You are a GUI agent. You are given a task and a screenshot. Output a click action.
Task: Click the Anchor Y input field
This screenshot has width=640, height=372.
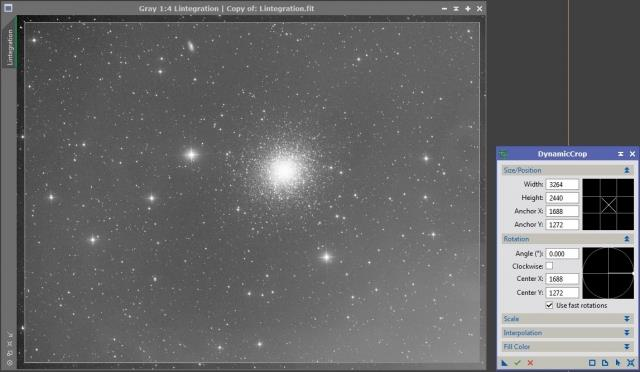(562, 225)
